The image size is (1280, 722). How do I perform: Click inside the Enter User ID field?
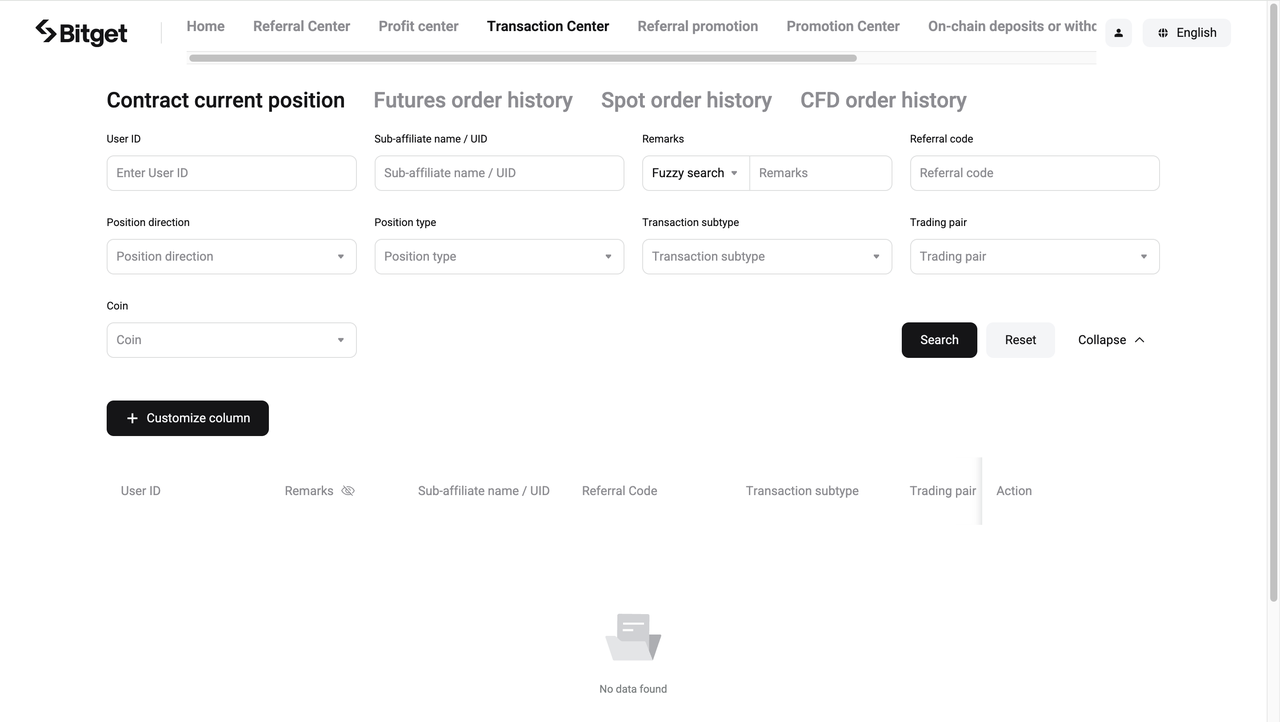tap(231, 172)
